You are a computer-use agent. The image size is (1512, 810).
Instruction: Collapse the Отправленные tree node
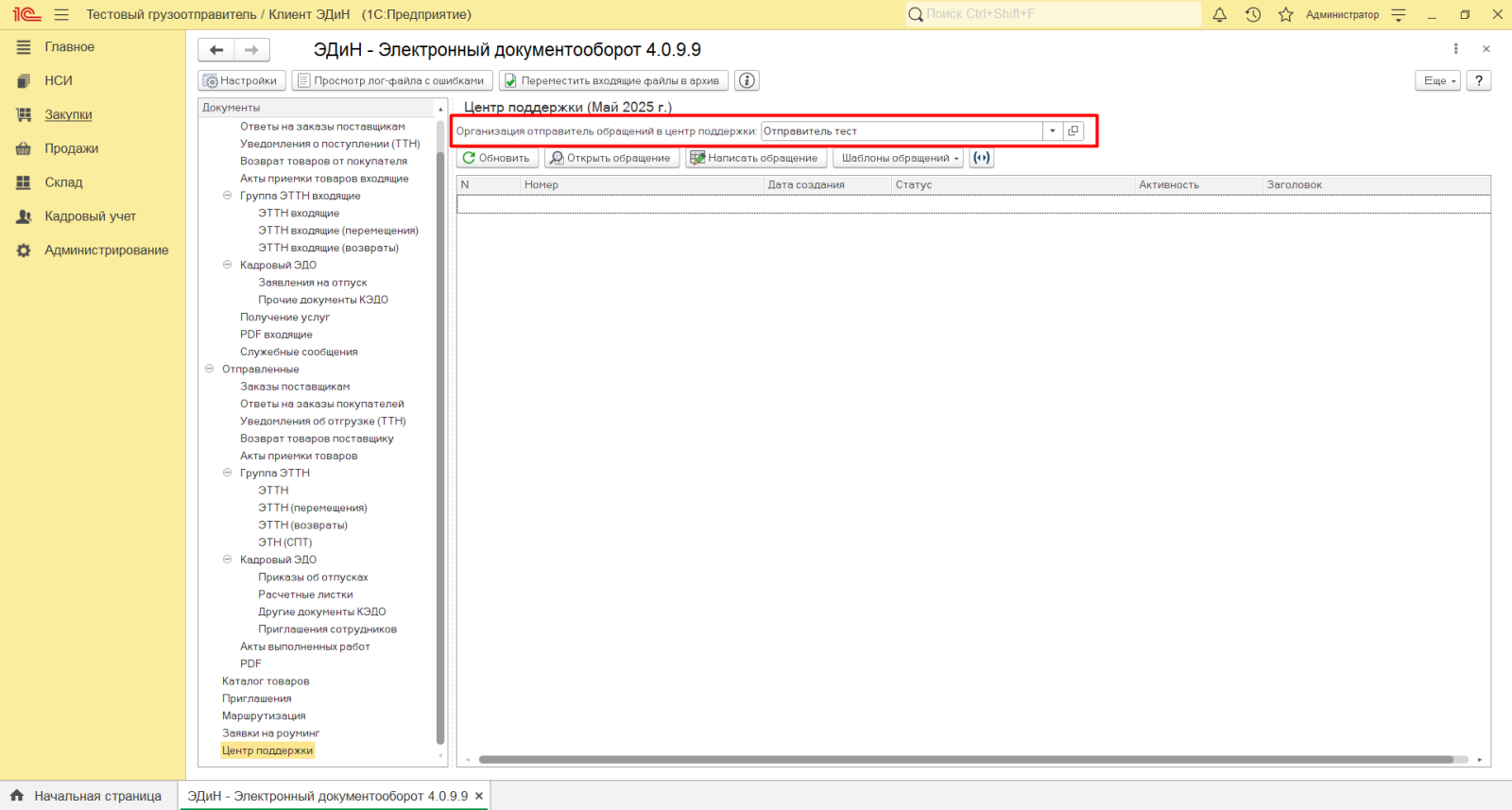click(x=209, y=369)
